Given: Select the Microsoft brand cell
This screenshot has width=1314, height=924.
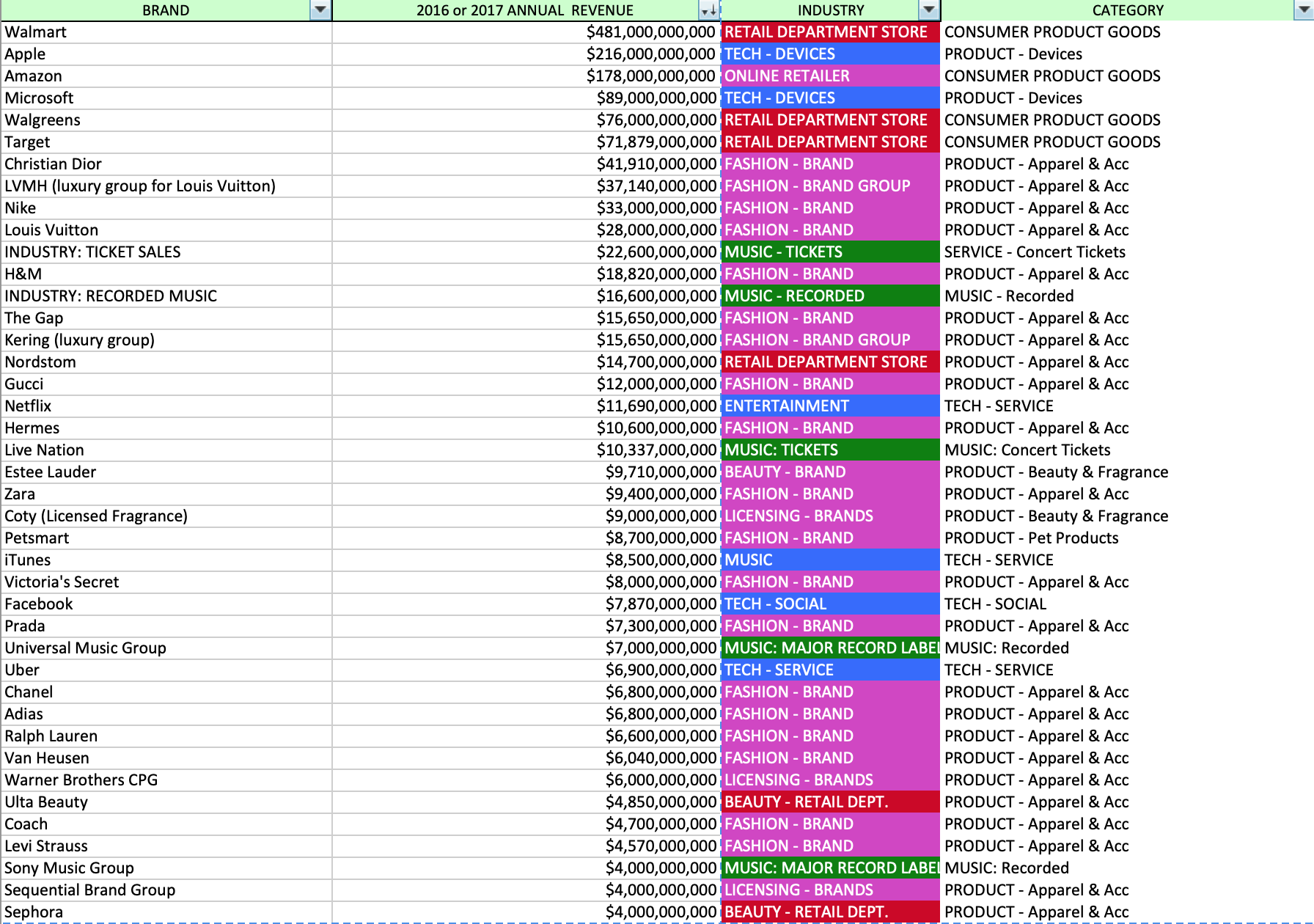Looking at the screenshot, I should pyautogui.click(x=166, y=98).
